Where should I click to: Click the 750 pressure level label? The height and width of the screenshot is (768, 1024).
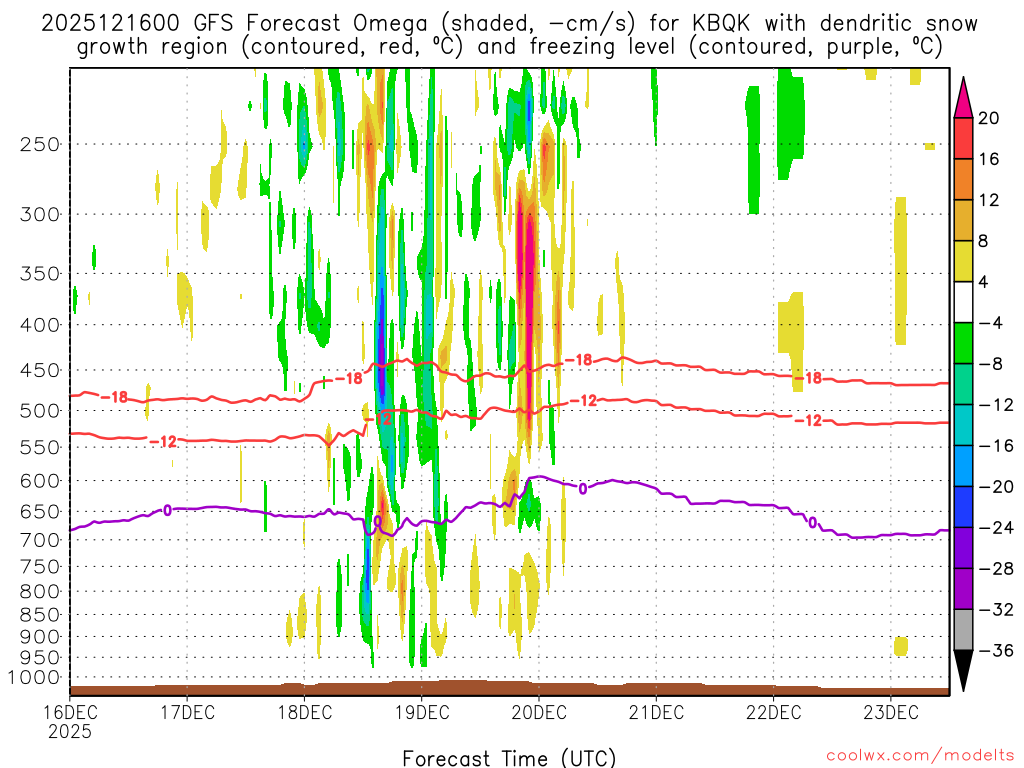point(40,567)
